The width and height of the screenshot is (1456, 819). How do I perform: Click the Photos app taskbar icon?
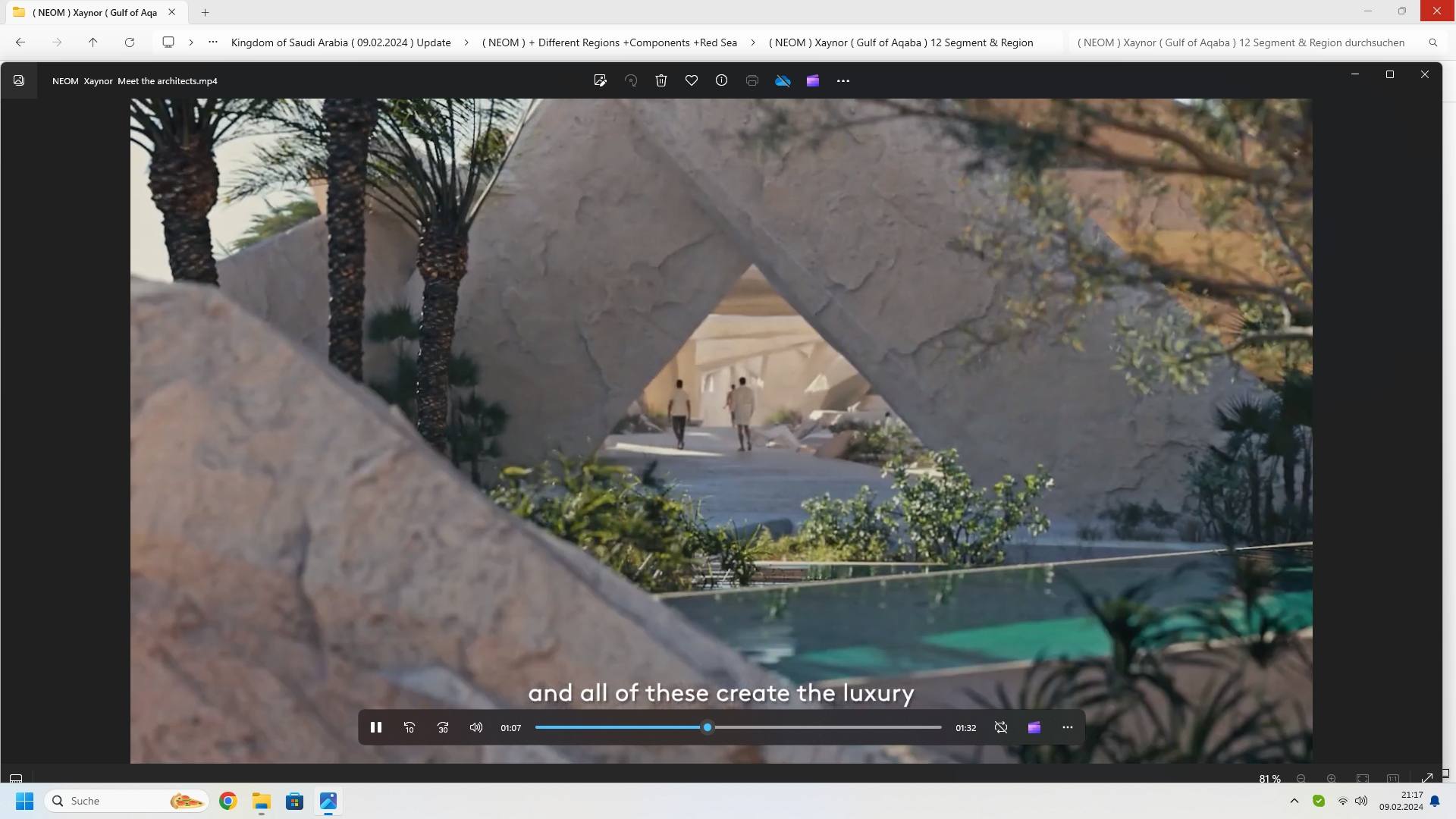[x=328, y=801]
